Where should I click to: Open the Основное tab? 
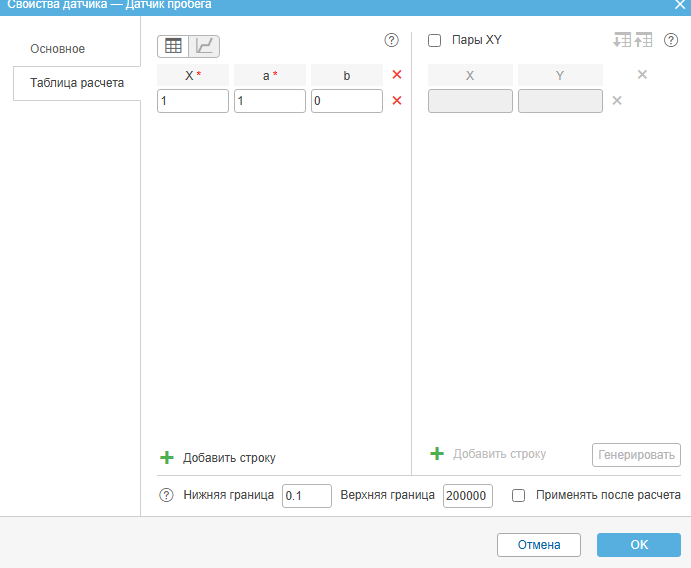pyautogui.click(x=57, y=49)
